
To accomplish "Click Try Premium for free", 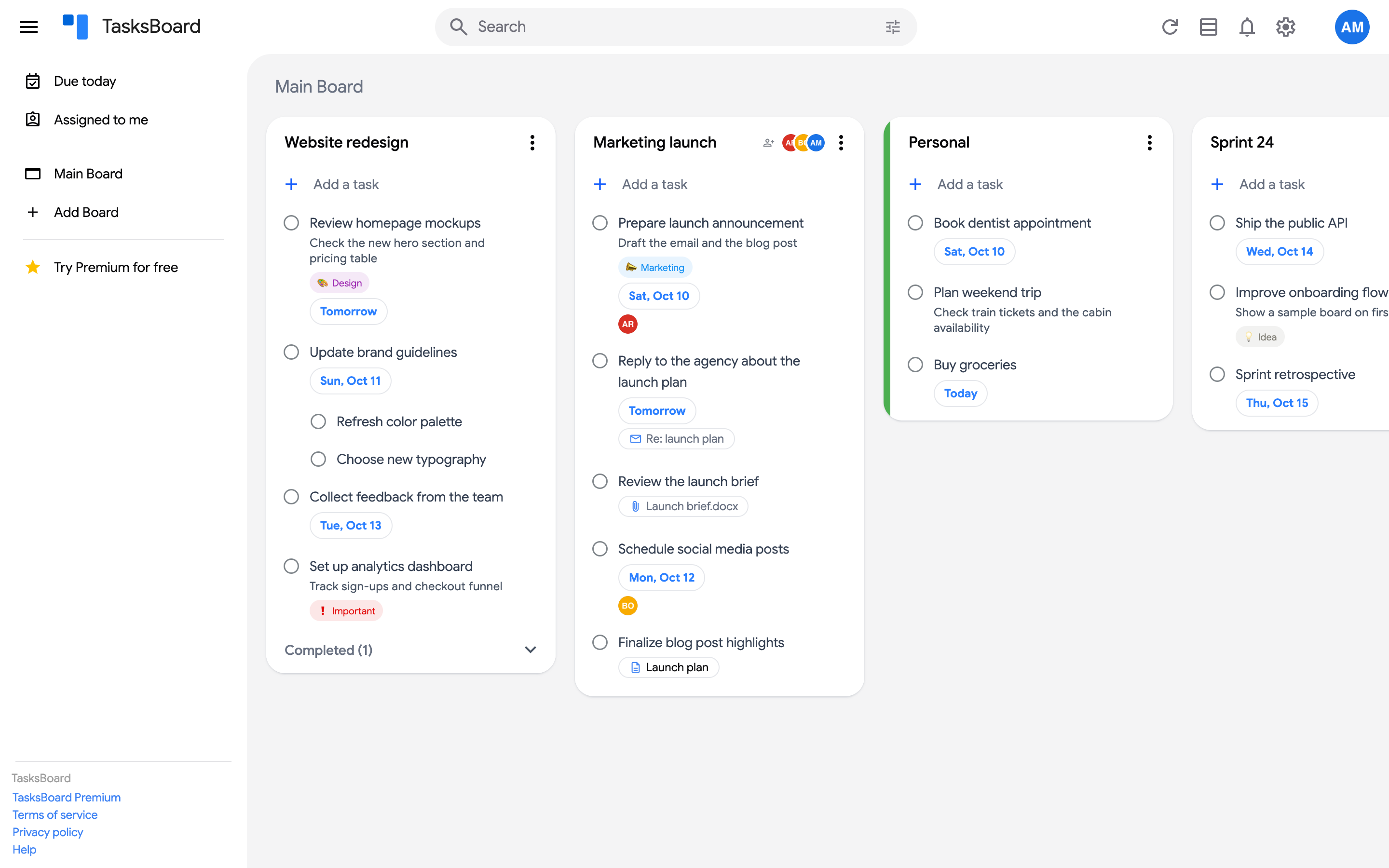I will pos(116,267).
